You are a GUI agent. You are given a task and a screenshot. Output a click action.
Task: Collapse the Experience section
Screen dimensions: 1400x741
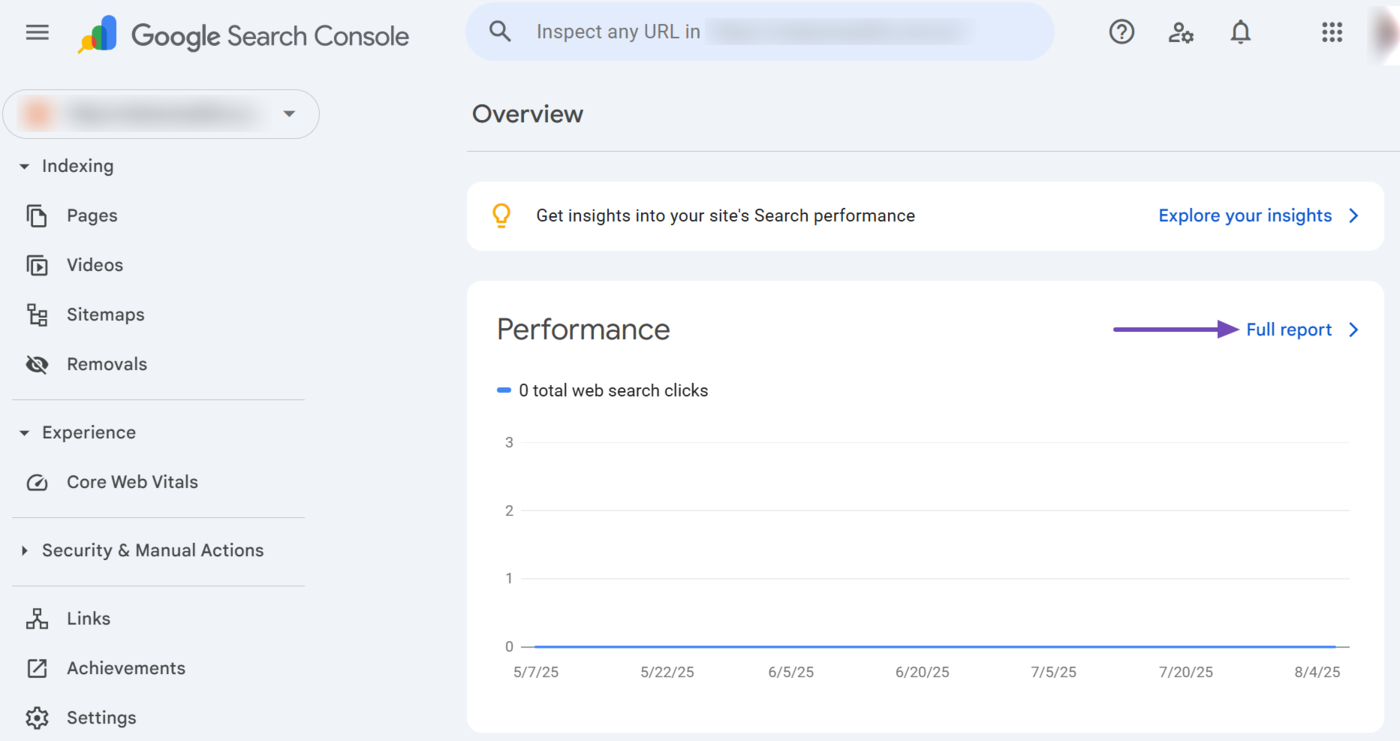[x=25, y=433]
